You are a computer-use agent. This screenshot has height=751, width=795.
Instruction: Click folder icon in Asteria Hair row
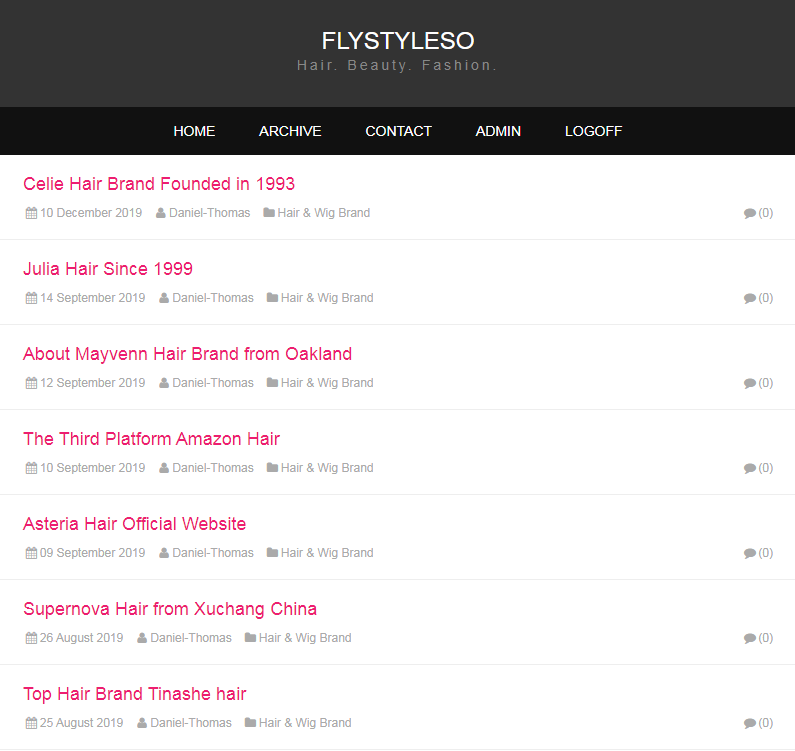coord(272,552)
